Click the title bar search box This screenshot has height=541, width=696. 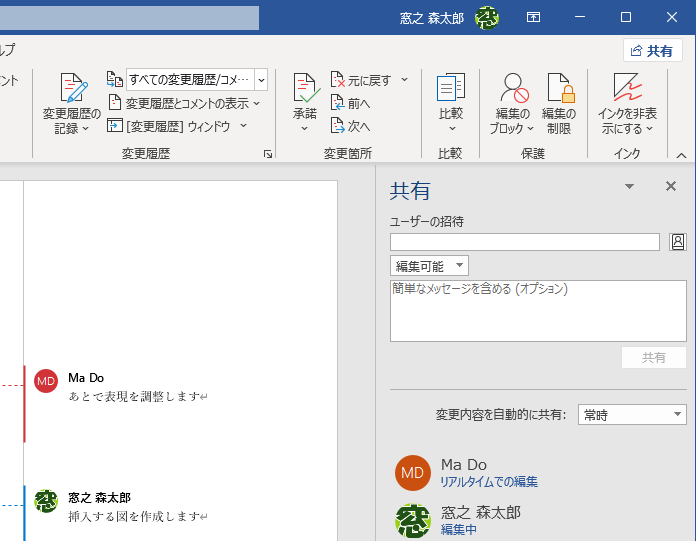[x=129, y=18]
